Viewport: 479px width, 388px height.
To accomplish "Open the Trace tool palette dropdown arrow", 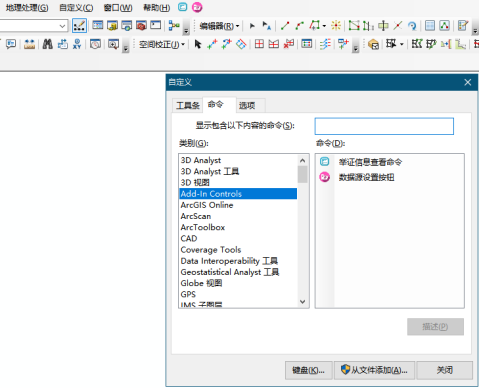I will 324,26.
